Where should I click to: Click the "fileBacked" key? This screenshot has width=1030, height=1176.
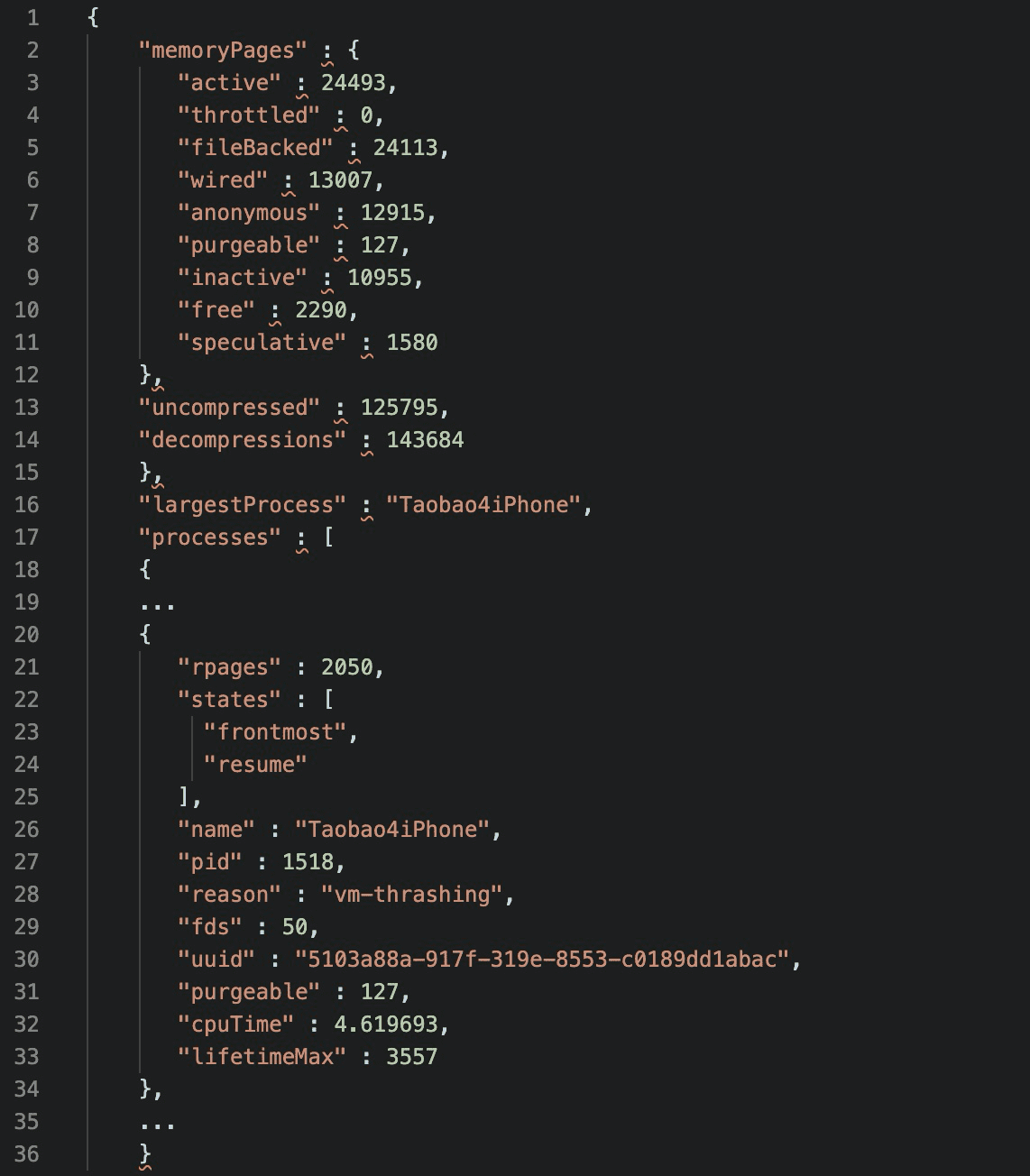click(x=255, y=148)
